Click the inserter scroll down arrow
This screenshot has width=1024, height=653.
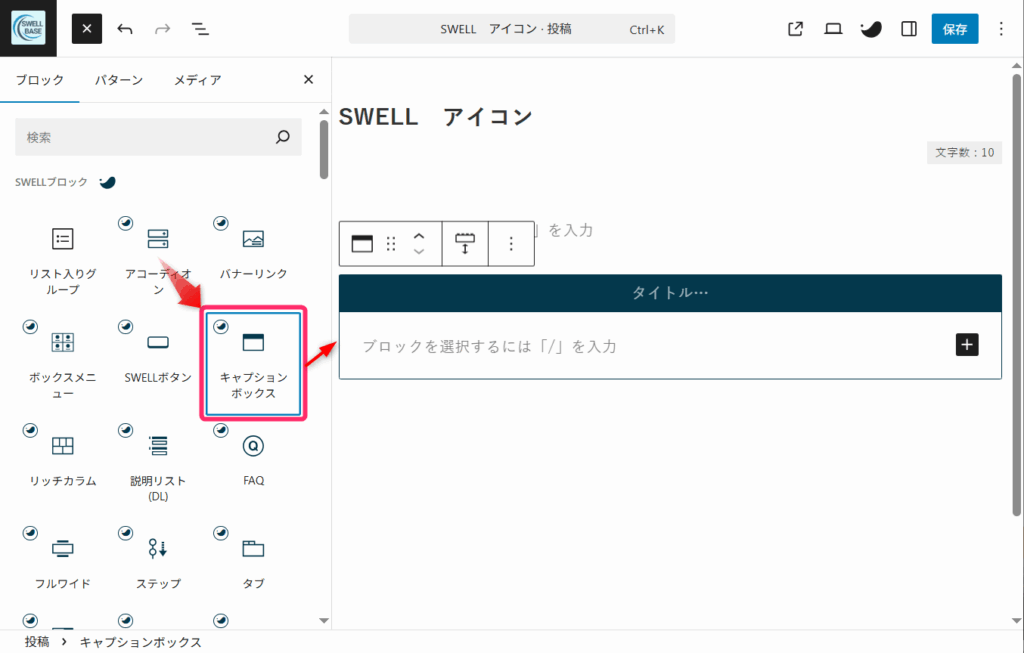point(324,620)
